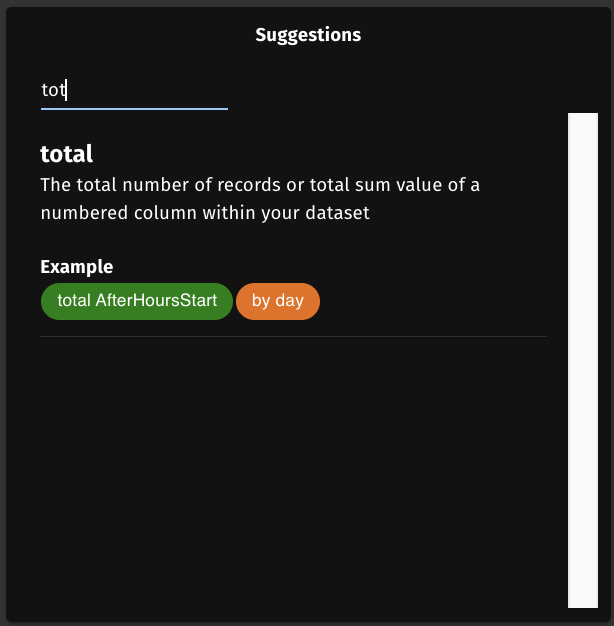Click the word "total" inside green pill
Screen dimensions: 614x626
click(x=75, y=301)
